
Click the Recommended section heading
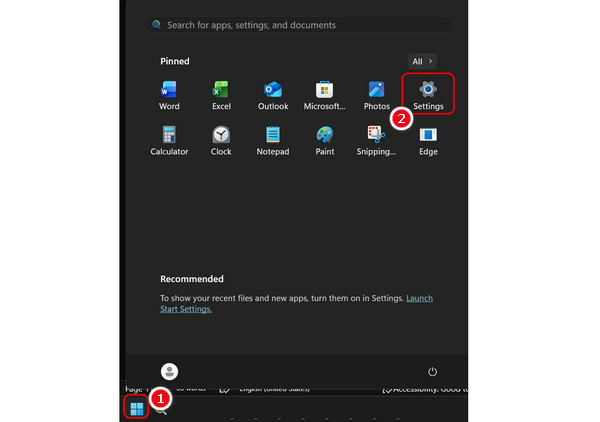coord(192,279)
